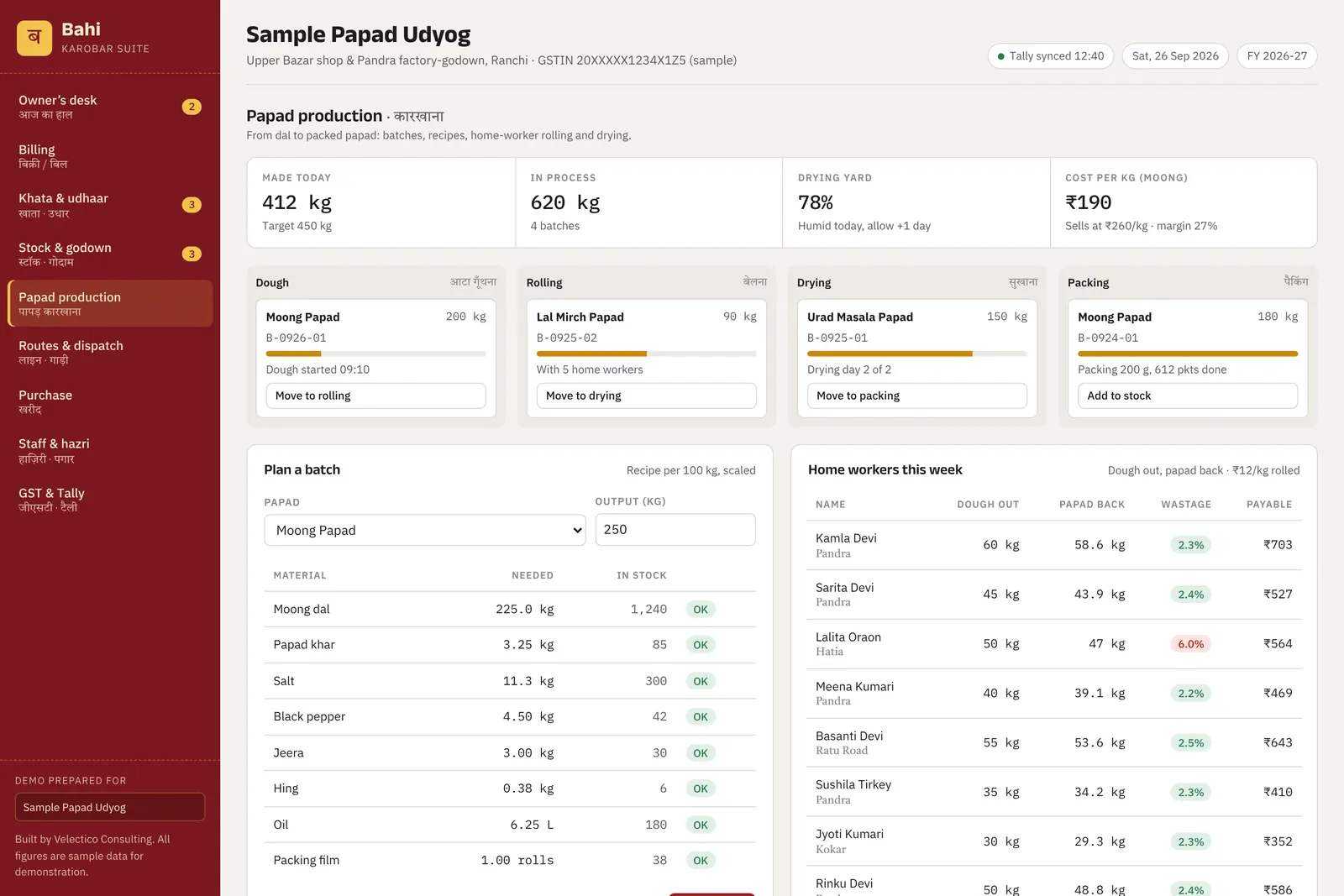Screen dimensions: 1344x896
Task: Click the Output (kg) input field
Action: point(675,530)
